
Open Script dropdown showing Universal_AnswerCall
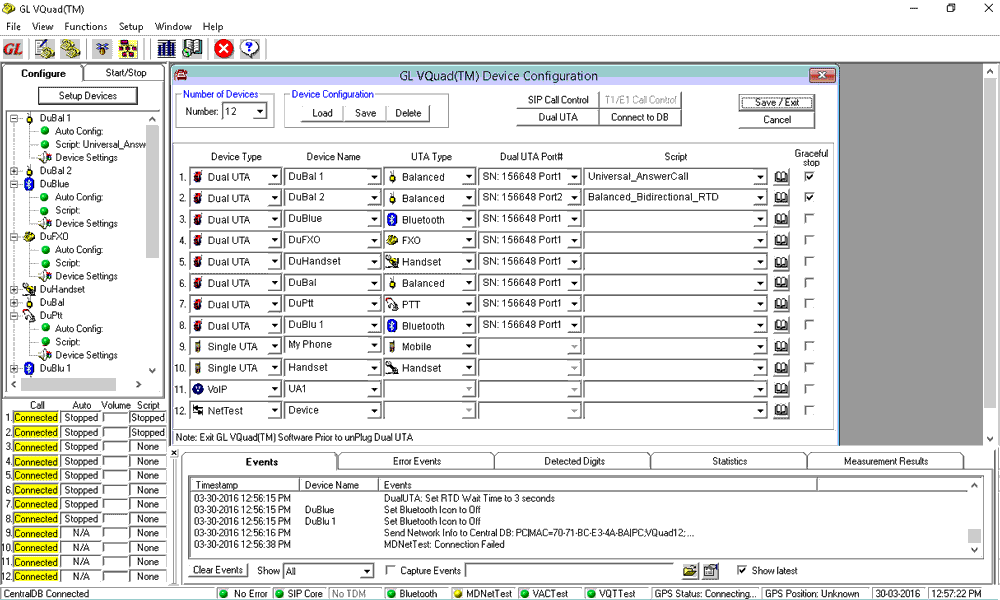(760, 177)
